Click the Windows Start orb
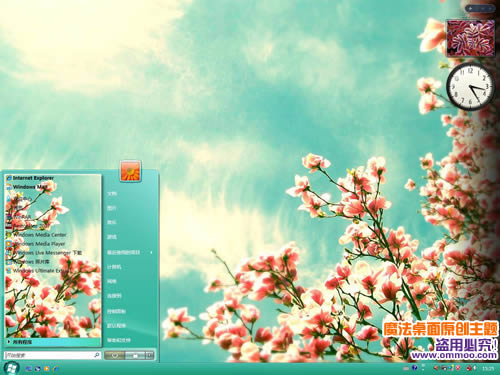Screen dimensions: 500x375 pyautogui.click(x=11, y=368)
